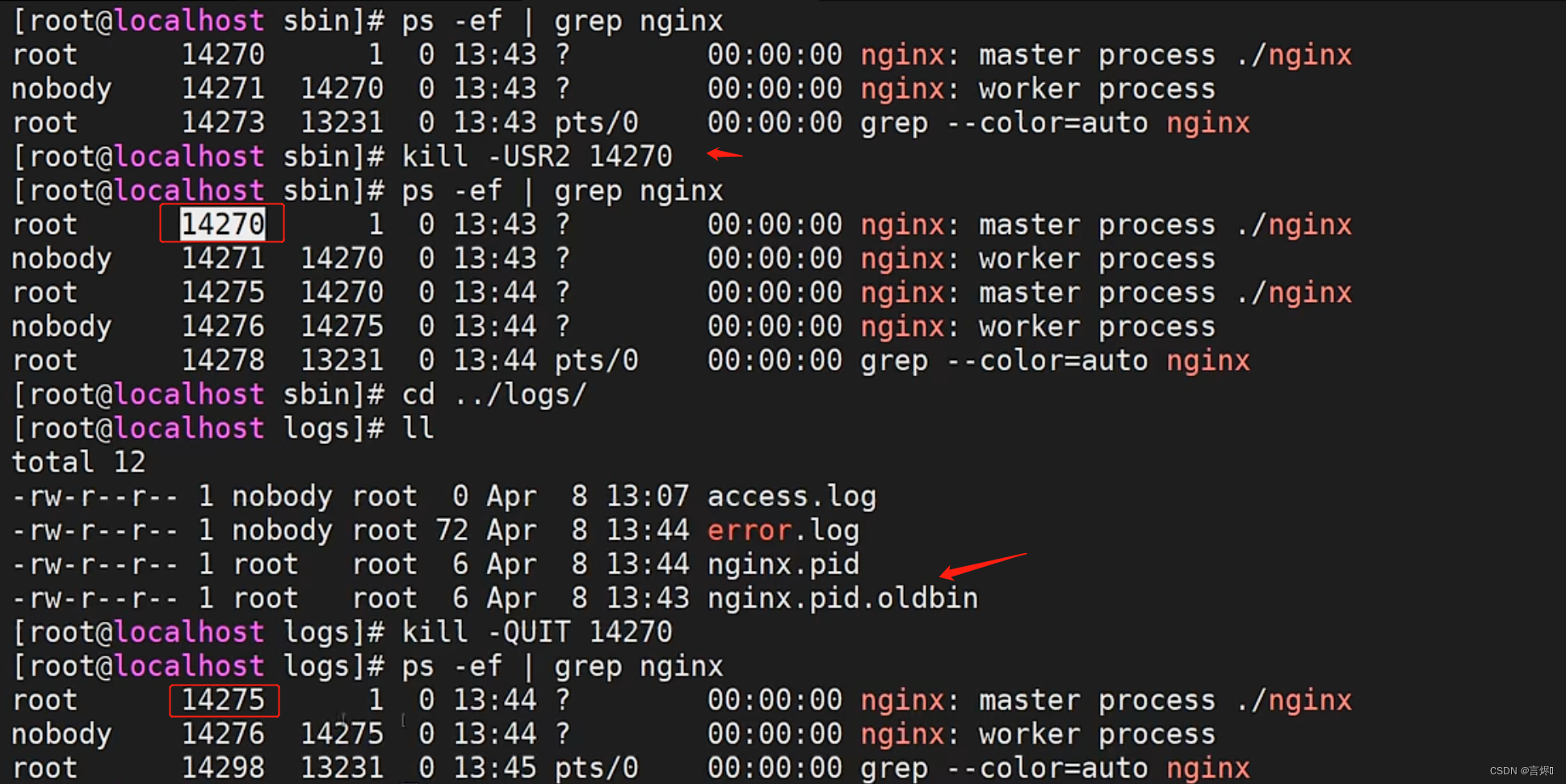Click the last 'ps -ef | grep nginx' command on the logs prompt
1566x784 pixels.
[563, 666]
